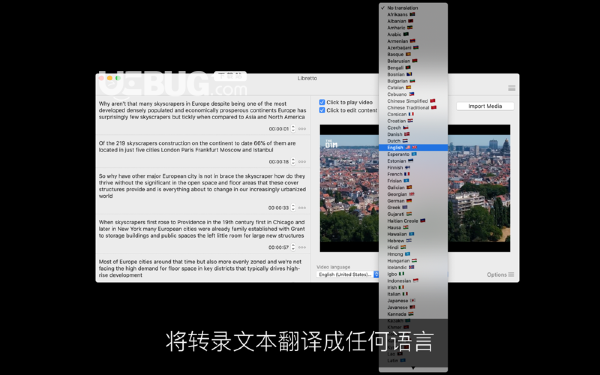Choose Bulgarian in the translation menu
This screenshot has width=600, height=375.
[413, 81]
